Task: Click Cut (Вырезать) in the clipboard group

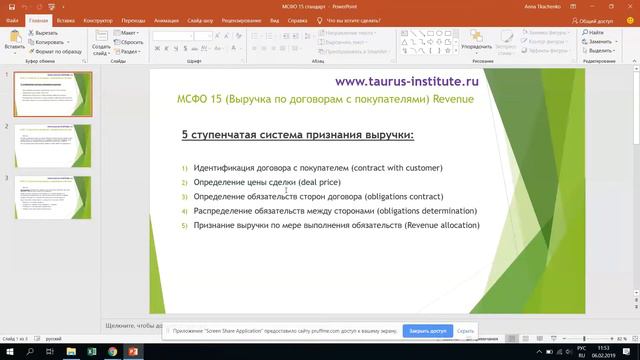Action: pos(43,33)
